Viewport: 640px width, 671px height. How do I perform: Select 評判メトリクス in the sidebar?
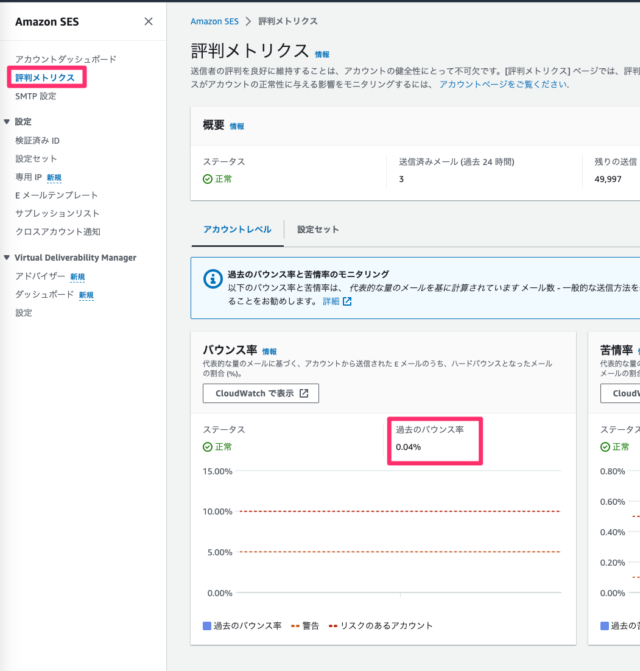[x=45, y=77]
